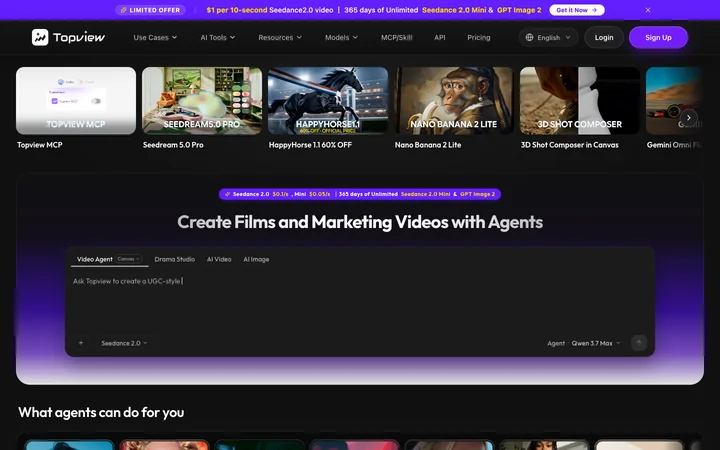The height and width of the screenshot is (450, 720).
Task: Click the send arrow button
Action: click(639, 343)
